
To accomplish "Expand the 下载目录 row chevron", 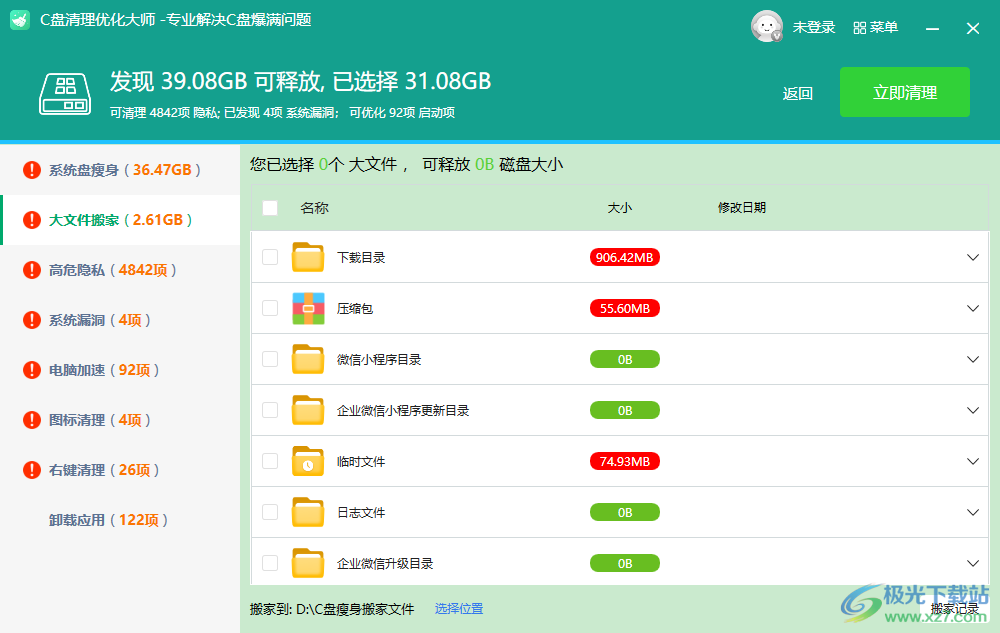I will pos(972,257).
